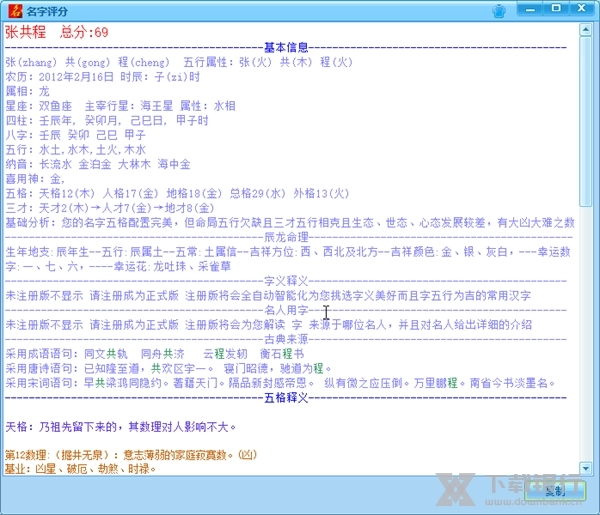
Task: Click the 总分:69 score text
Action: coord(84,32)
